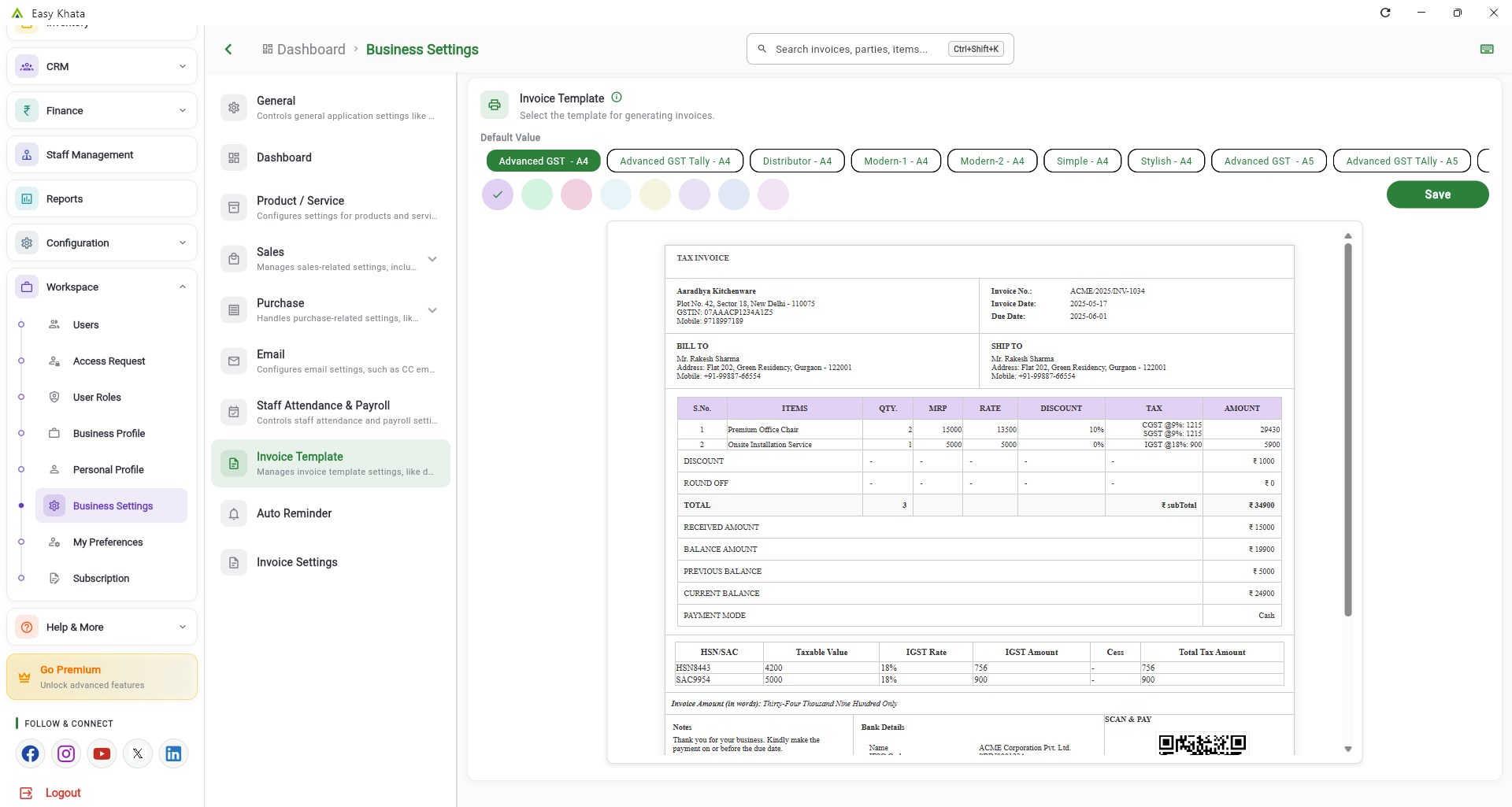
Task: Click the invoice preview scrollbar down arrow
Action: coord(1347,749)
